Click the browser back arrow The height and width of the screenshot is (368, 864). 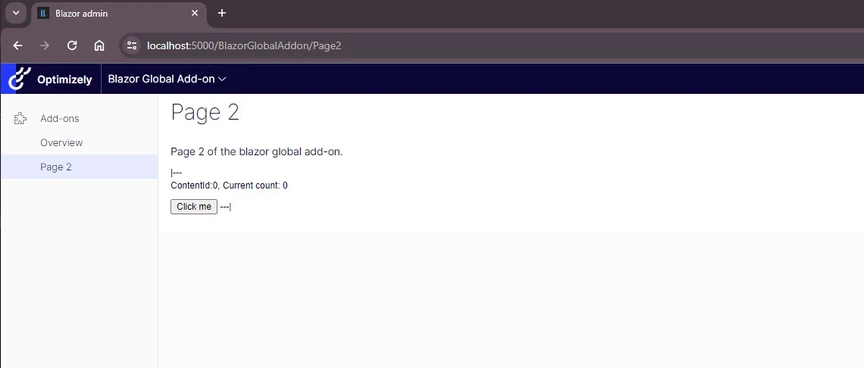coord(18,46)
